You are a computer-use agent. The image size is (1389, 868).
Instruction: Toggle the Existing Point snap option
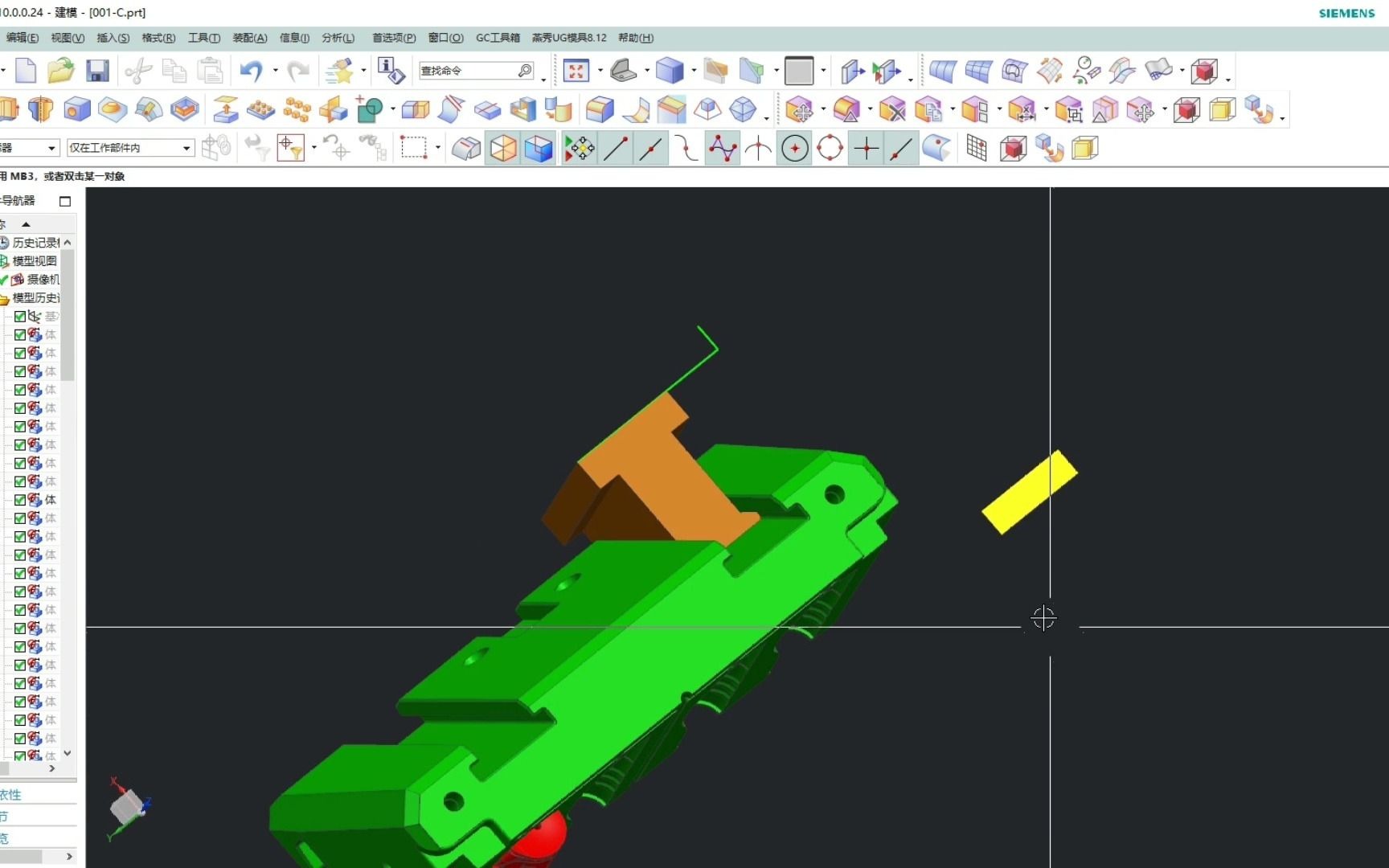pyautogui.click(x=866, y=148)
